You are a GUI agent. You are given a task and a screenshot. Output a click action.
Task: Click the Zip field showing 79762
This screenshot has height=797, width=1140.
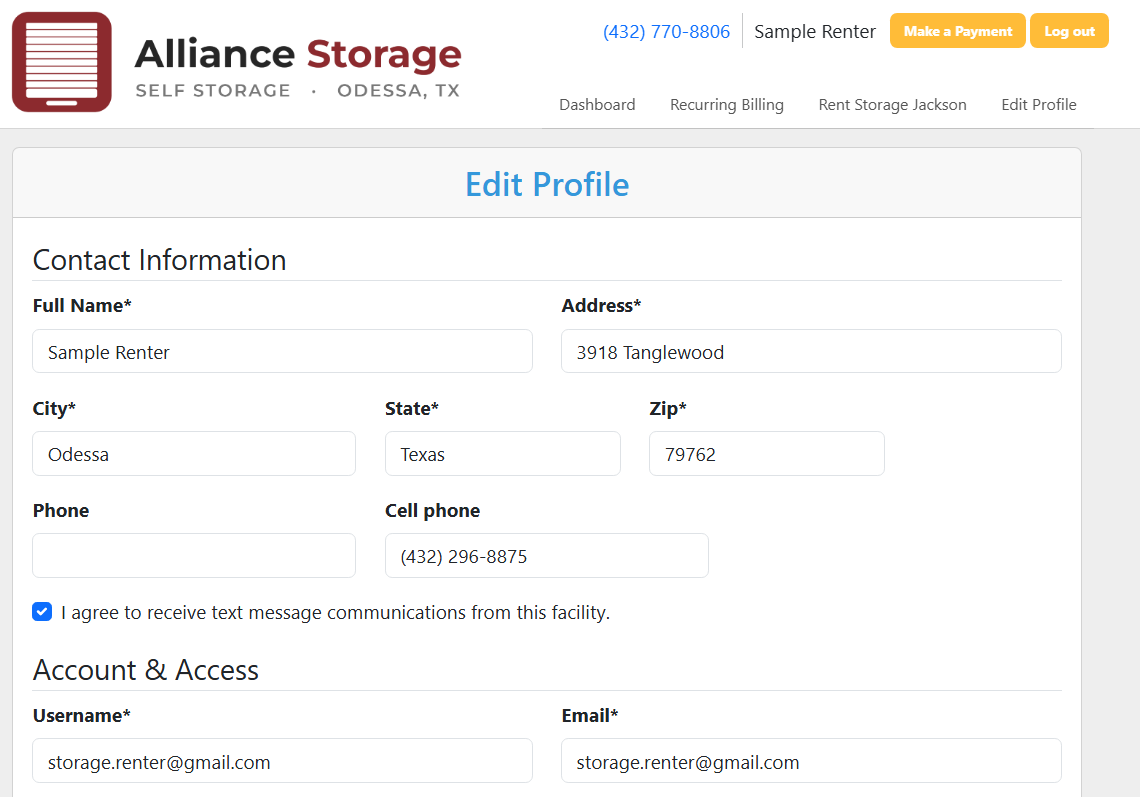click(x=766, y=454)
